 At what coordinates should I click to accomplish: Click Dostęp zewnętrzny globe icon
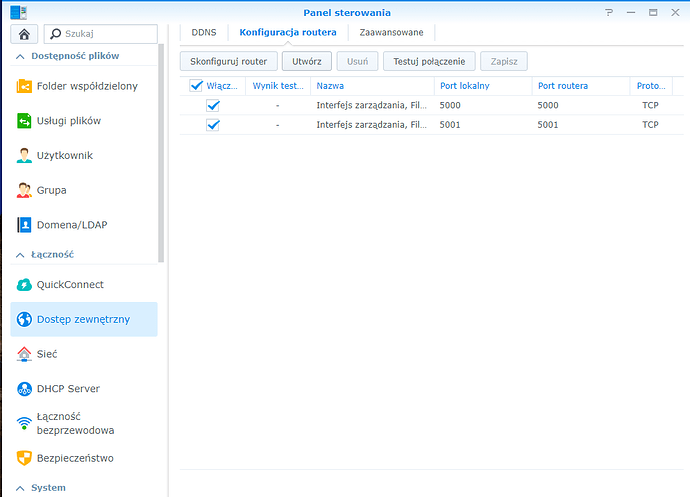24,319
